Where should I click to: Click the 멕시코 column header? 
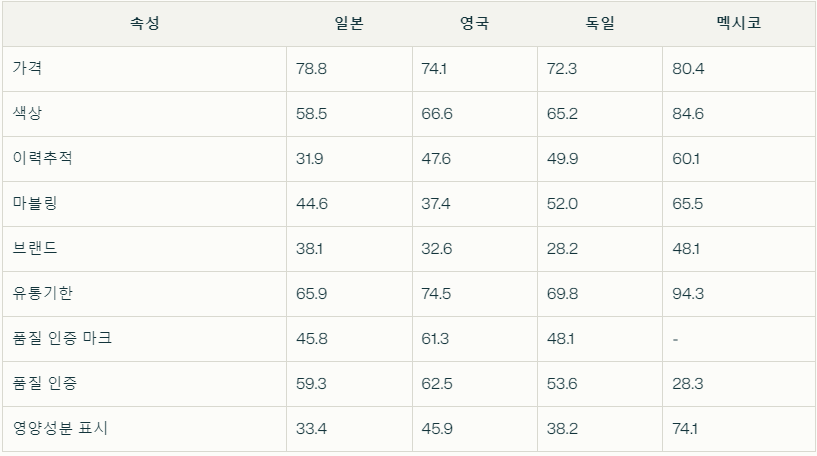pos(739,23)
